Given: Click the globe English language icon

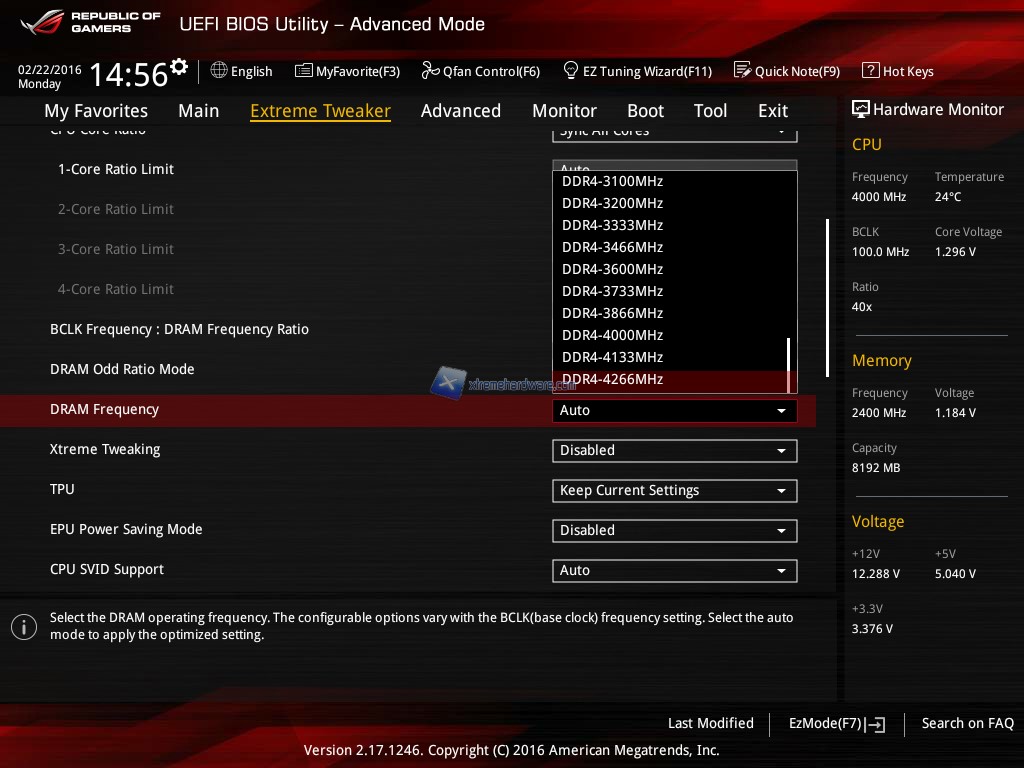Looking at the screenshot, I should tap(219, 71).
